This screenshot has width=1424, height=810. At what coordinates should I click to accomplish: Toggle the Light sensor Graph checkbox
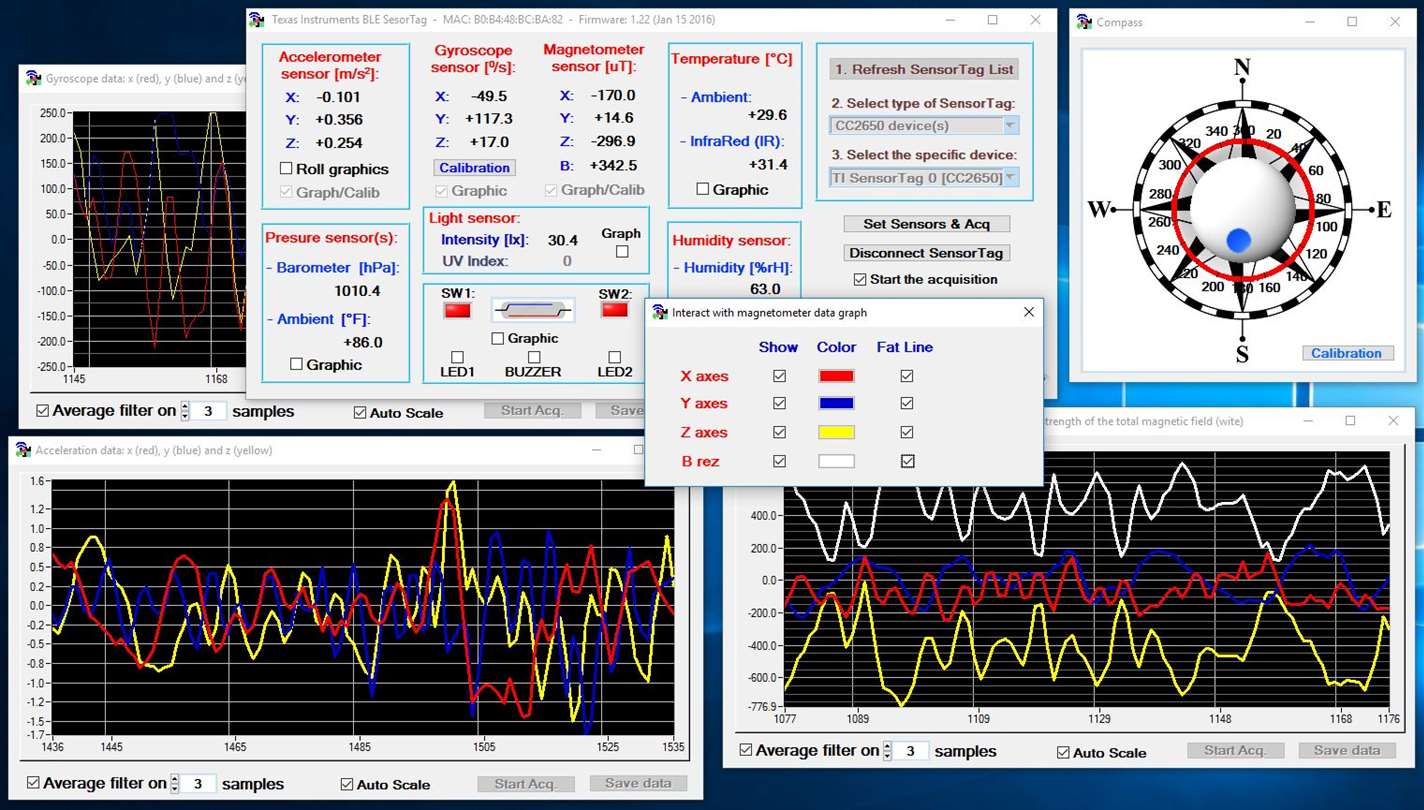coord(622,252)
